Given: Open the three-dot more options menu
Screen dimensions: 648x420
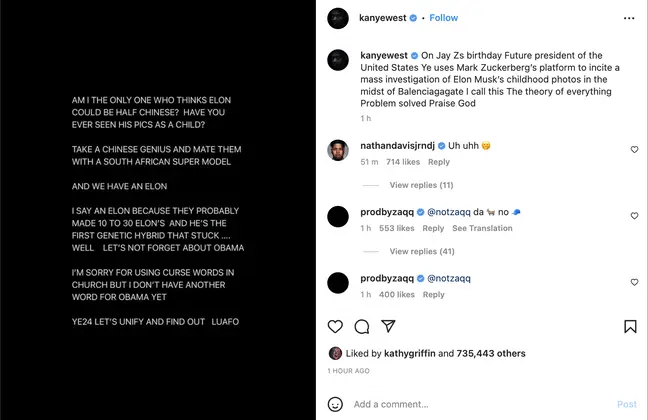Looking at the screenshot, I should 629,18.
